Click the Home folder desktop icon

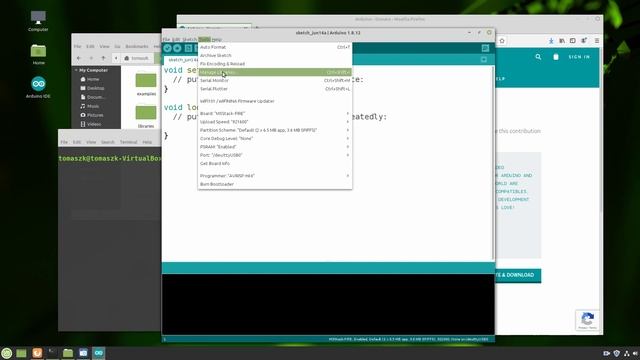point(38,55)
